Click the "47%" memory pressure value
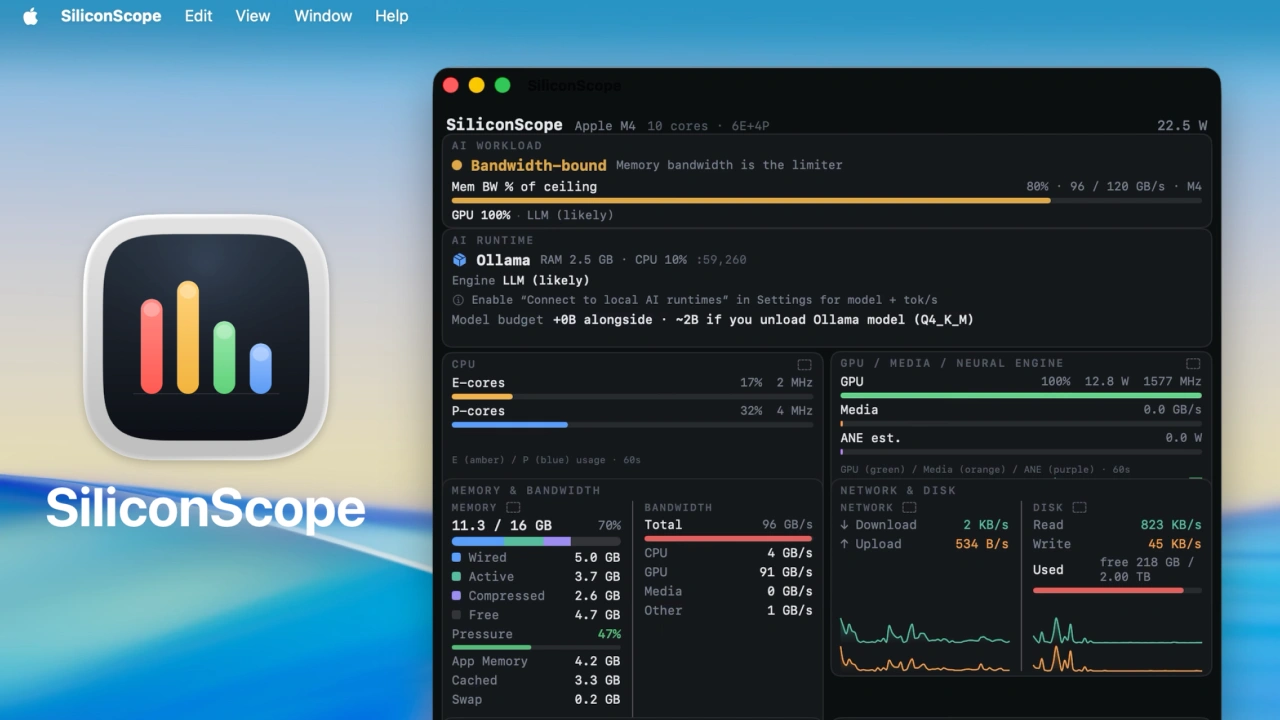 [x=609, y=634]
